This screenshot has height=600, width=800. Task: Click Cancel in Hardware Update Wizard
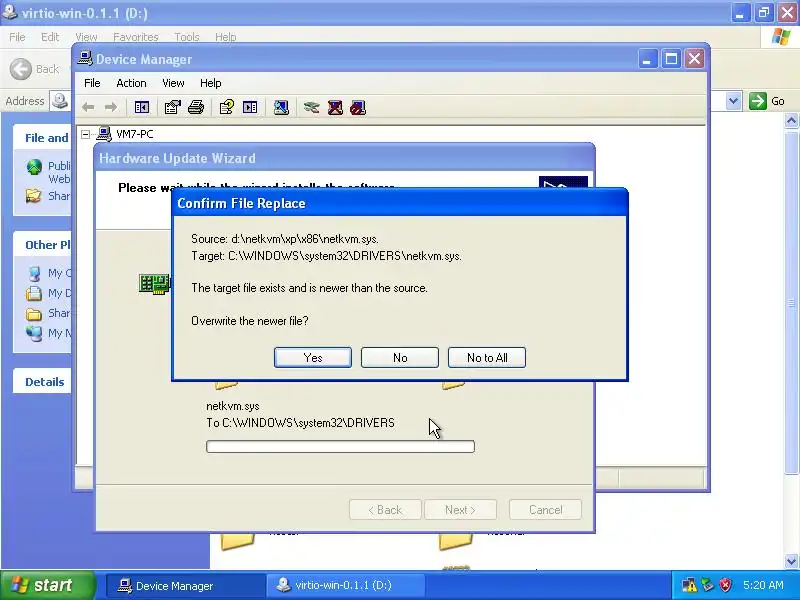(545, 510)
